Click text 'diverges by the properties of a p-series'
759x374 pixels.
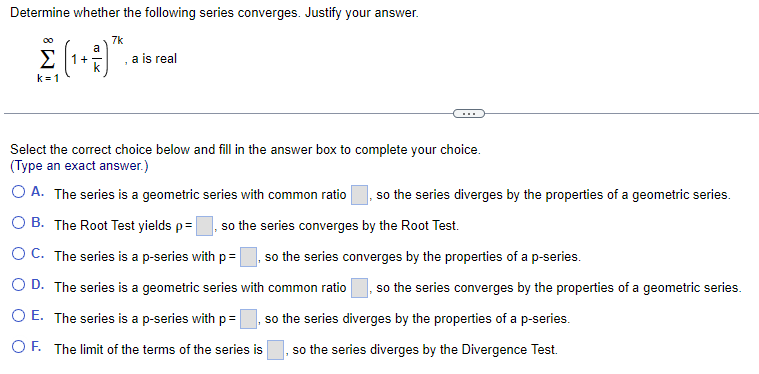tap(456, 319)
